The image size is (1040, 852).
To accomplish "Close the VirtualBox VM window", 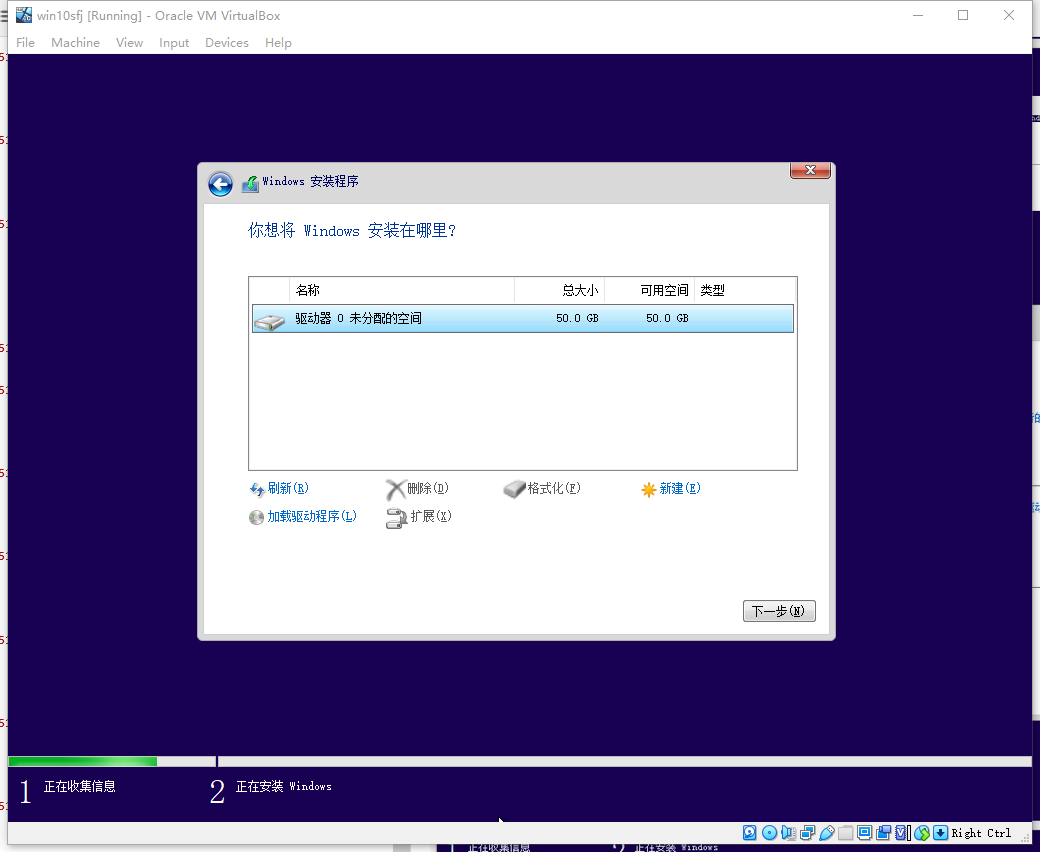I will tap(1009, 15).
